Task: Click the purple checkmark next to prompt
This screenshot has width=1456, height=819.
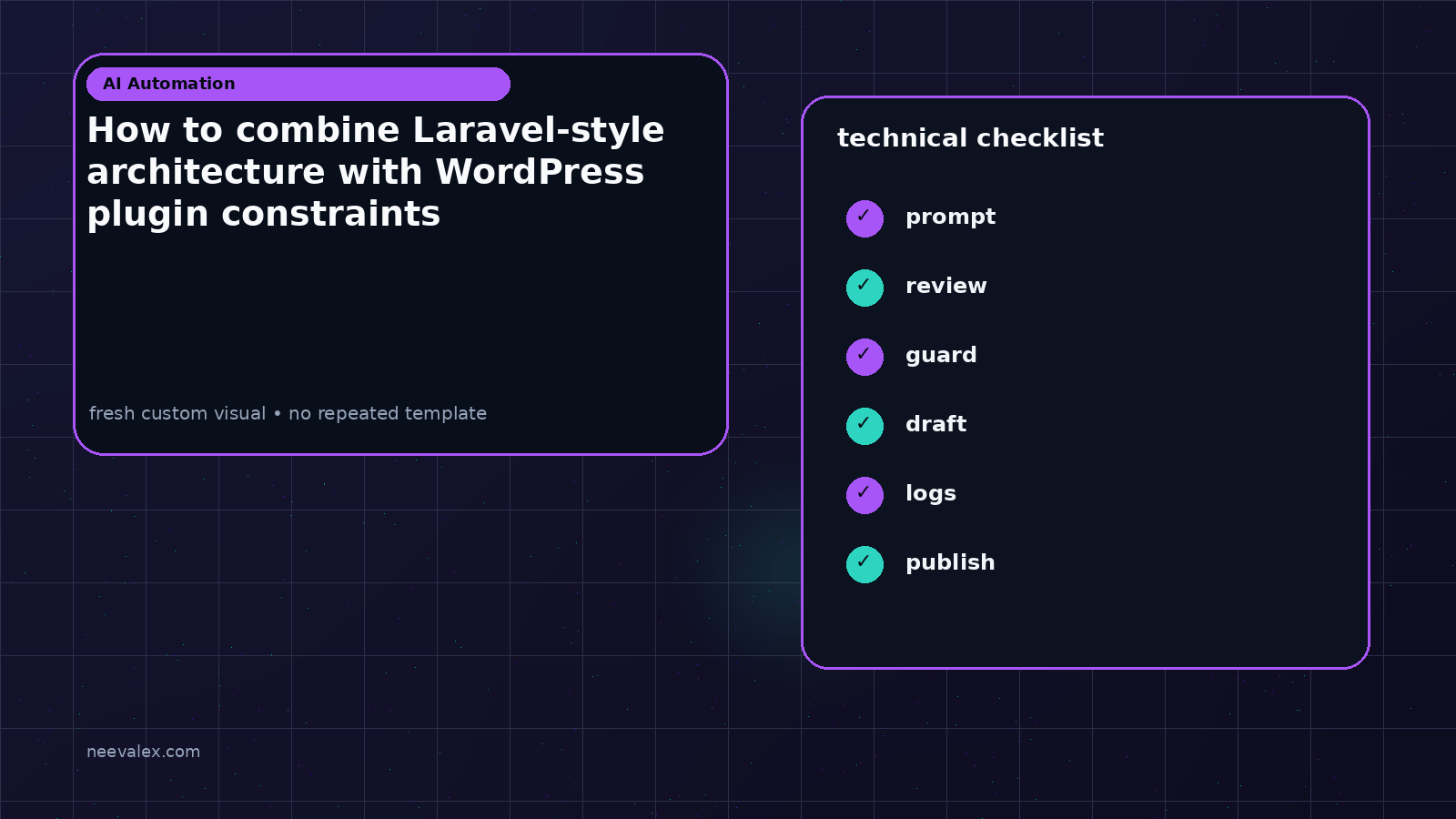Action: 864,218
